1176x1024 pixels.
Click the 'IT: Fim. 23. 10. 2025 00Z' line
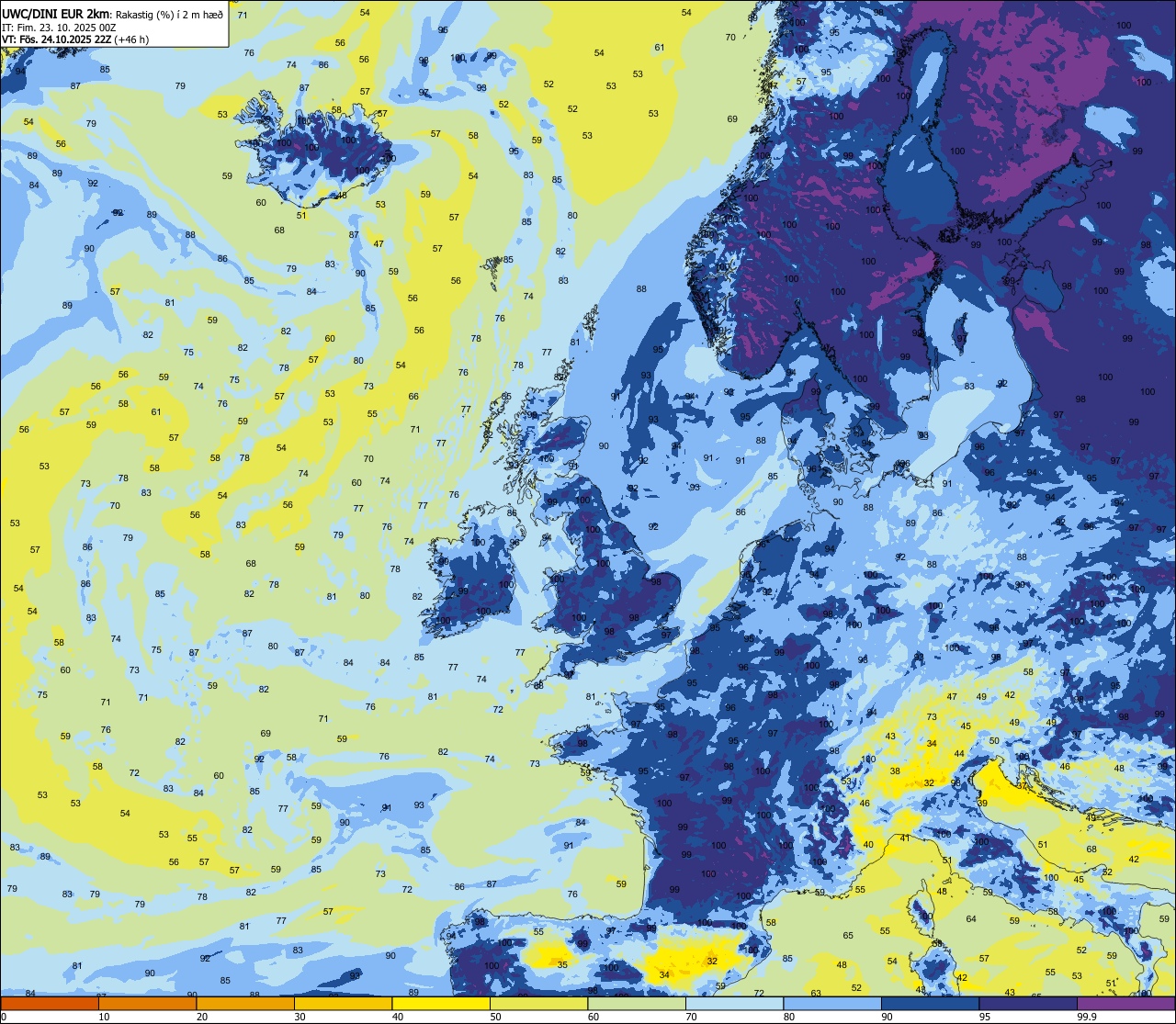tap(59, 27)
